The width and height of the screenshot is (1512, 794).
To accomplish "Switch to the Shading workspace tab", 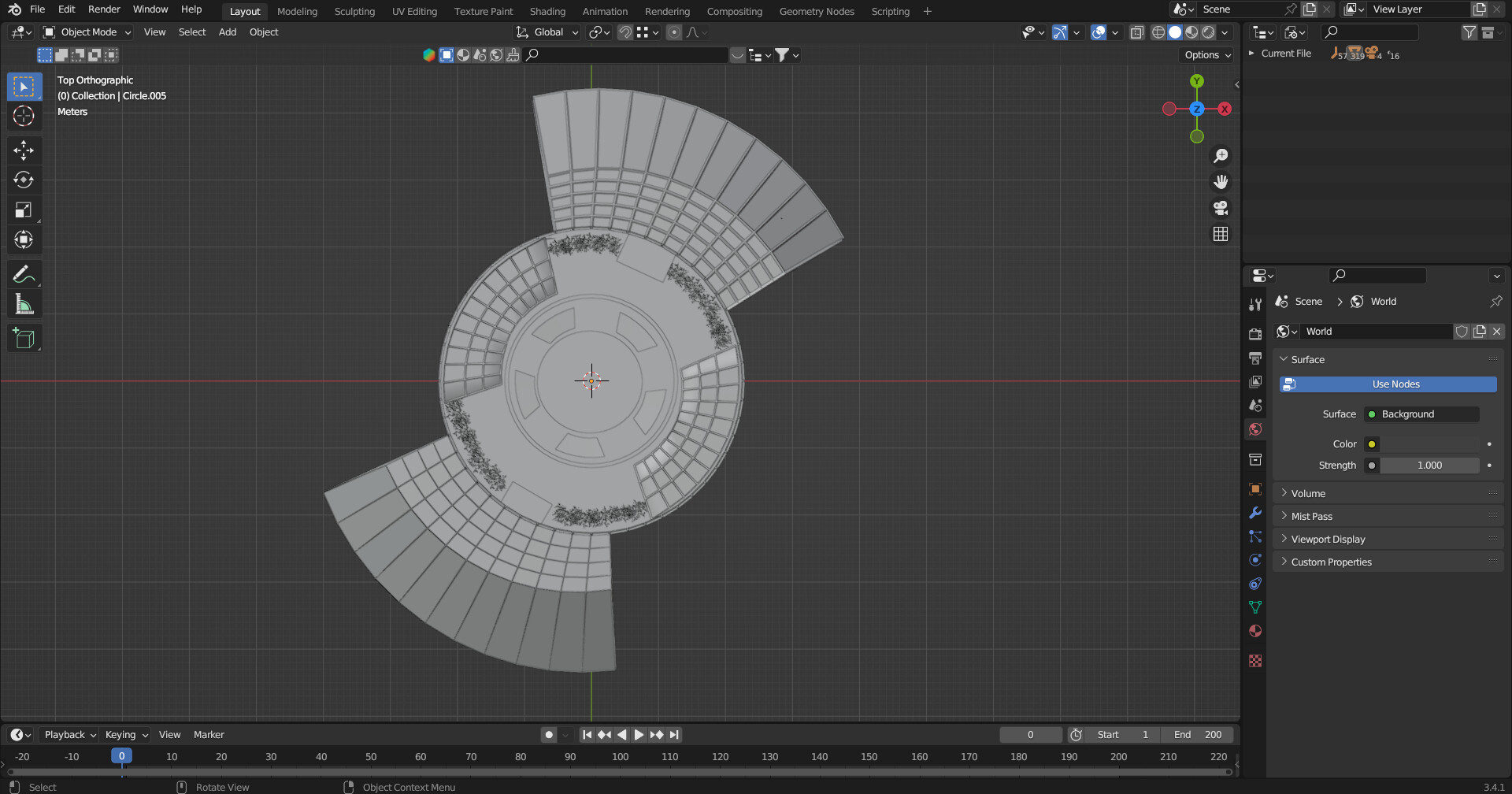I will (x=547, y=11).
